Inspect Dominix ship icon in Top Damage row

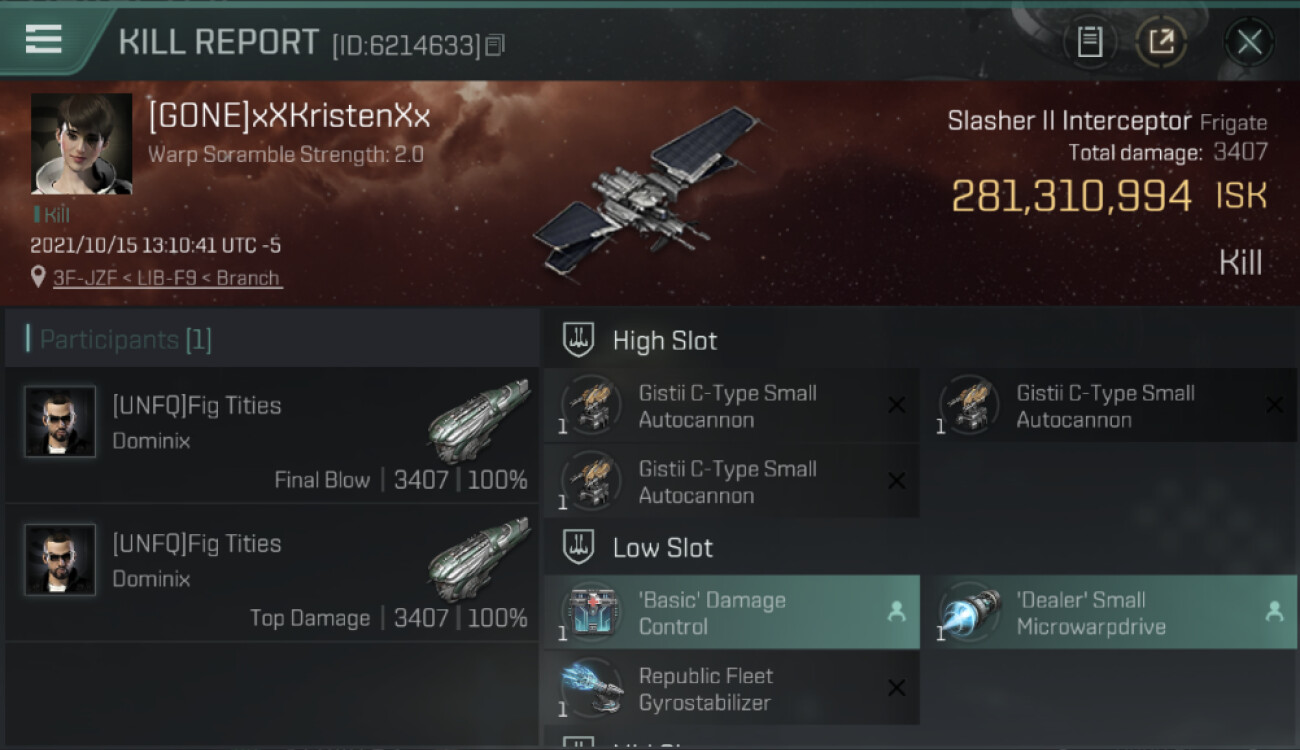[479, 558]
